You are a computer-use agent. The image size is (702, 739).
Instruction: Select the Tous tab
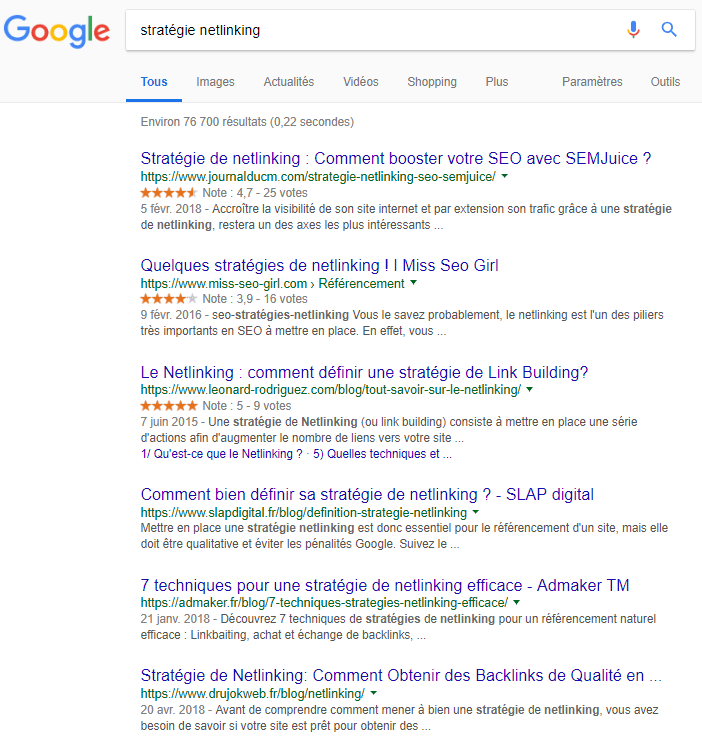(x=154, y=82)
